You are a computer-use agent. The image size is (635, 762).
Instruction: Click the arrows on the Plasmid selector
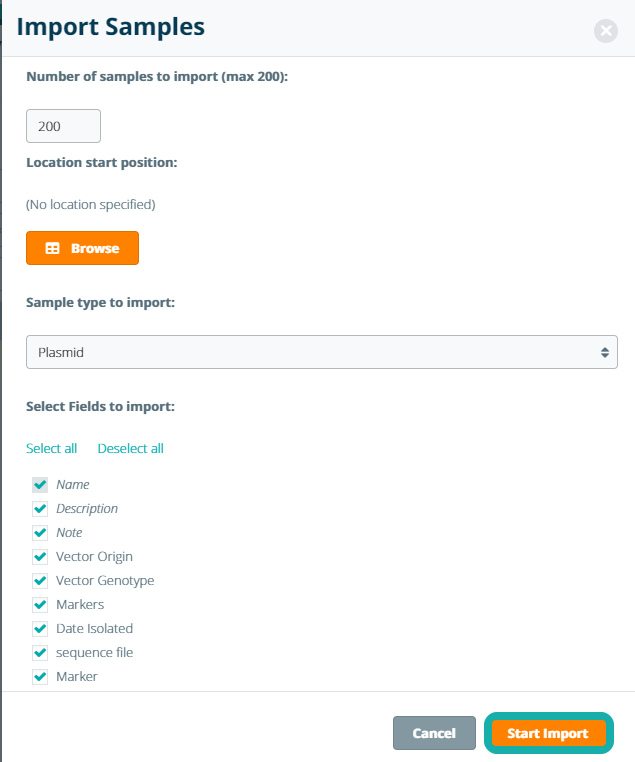click(x=604, y=352)
